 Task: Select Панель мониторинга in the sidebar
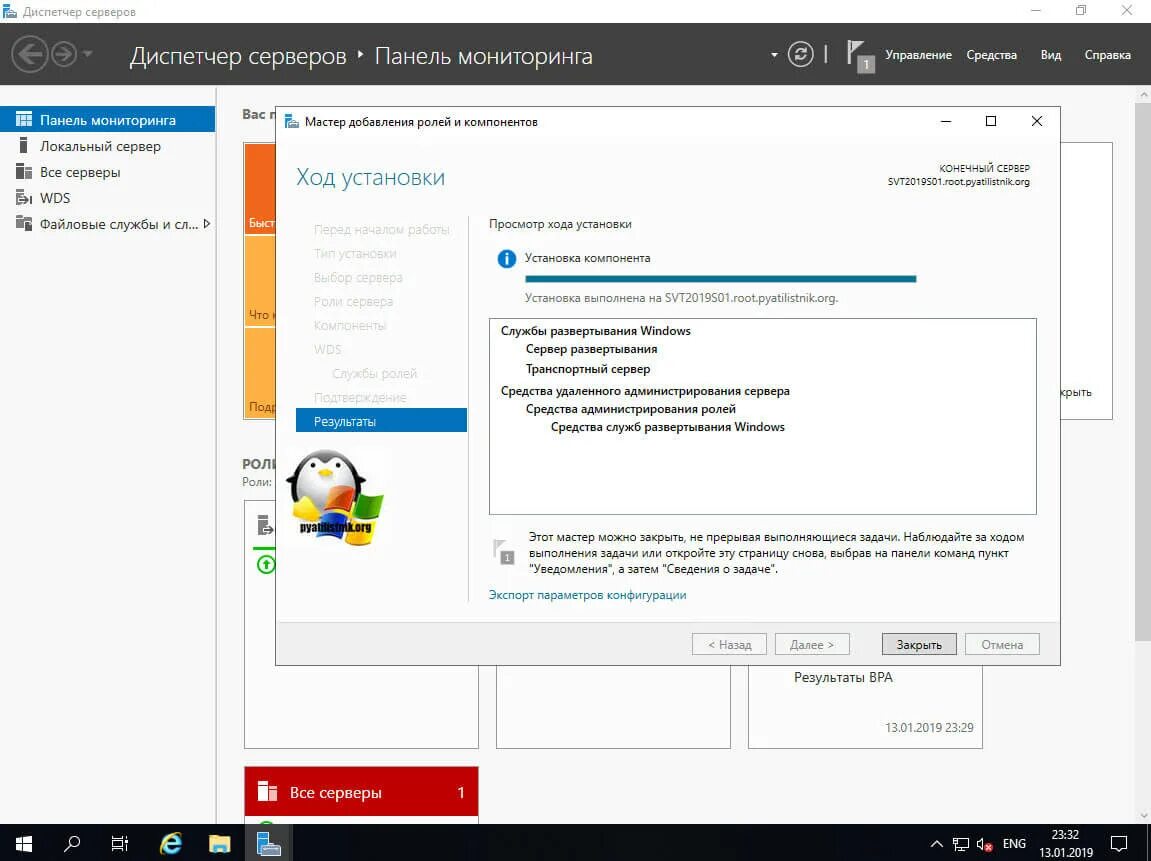click(x=107, y=120)
